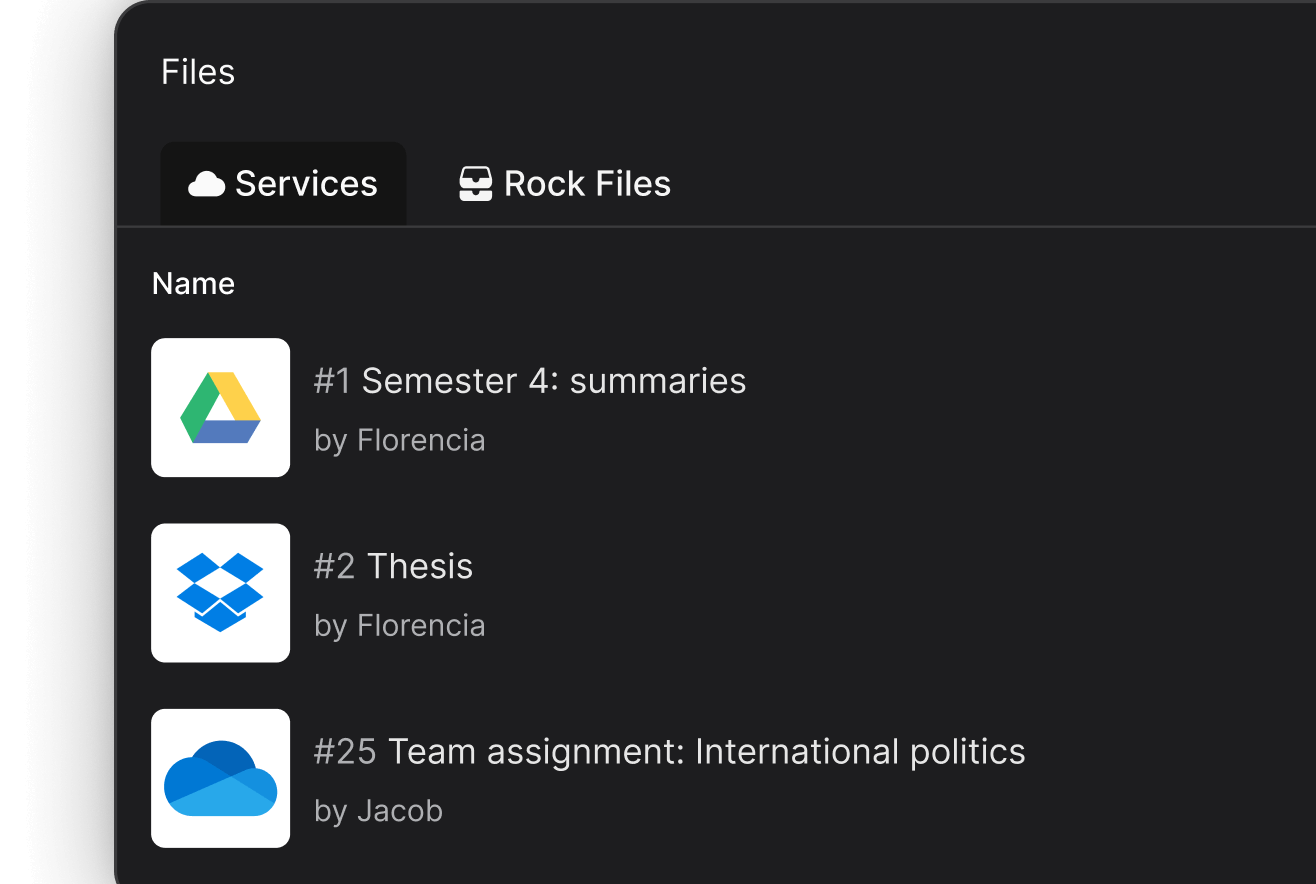Open Team assignment: International politics
1316x884 pixels.
coord(670,751)
